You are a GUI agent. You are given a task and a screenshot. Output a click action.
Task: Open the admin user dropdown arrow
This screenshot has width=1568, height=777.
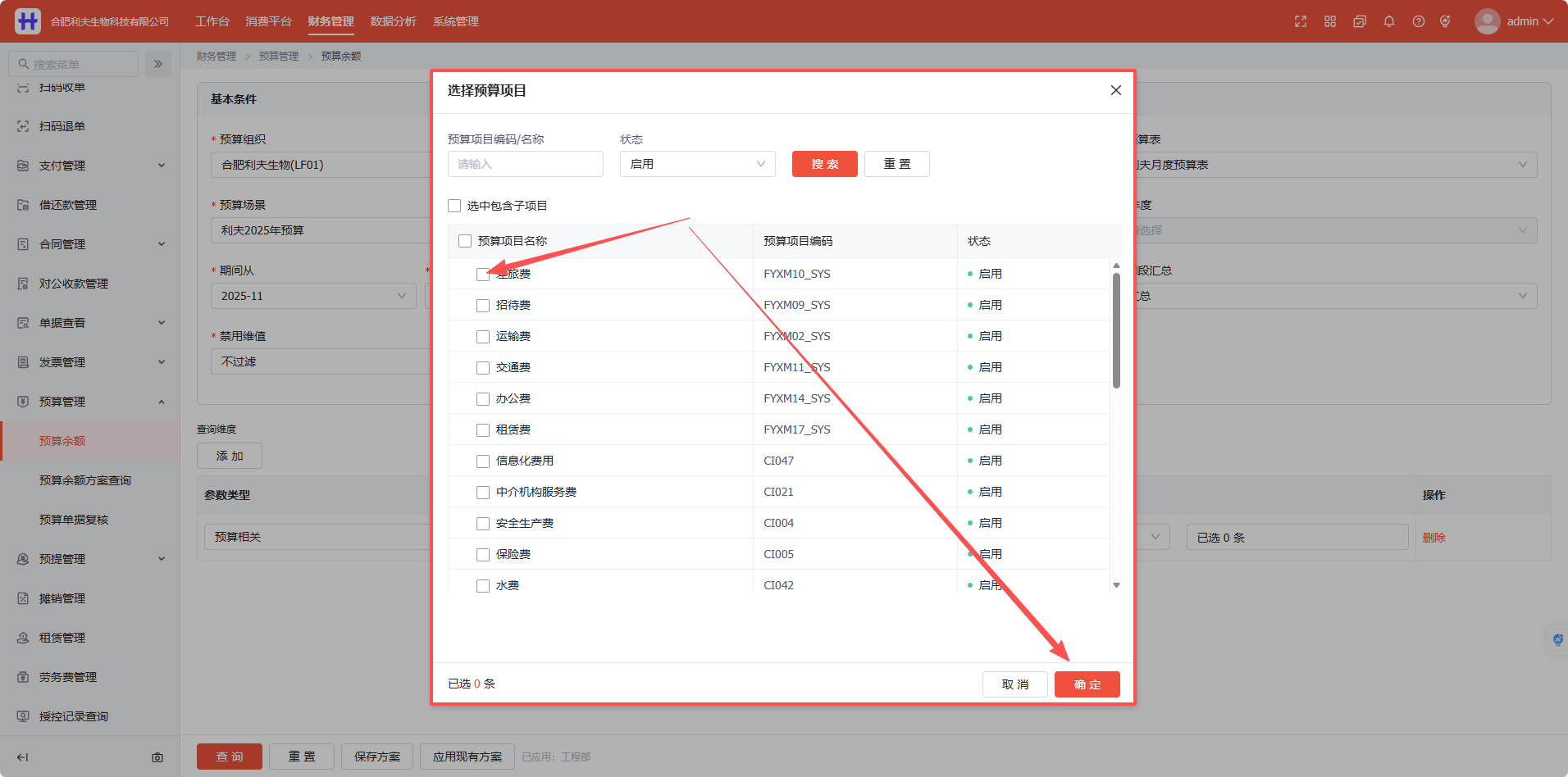click(1548, 21)
